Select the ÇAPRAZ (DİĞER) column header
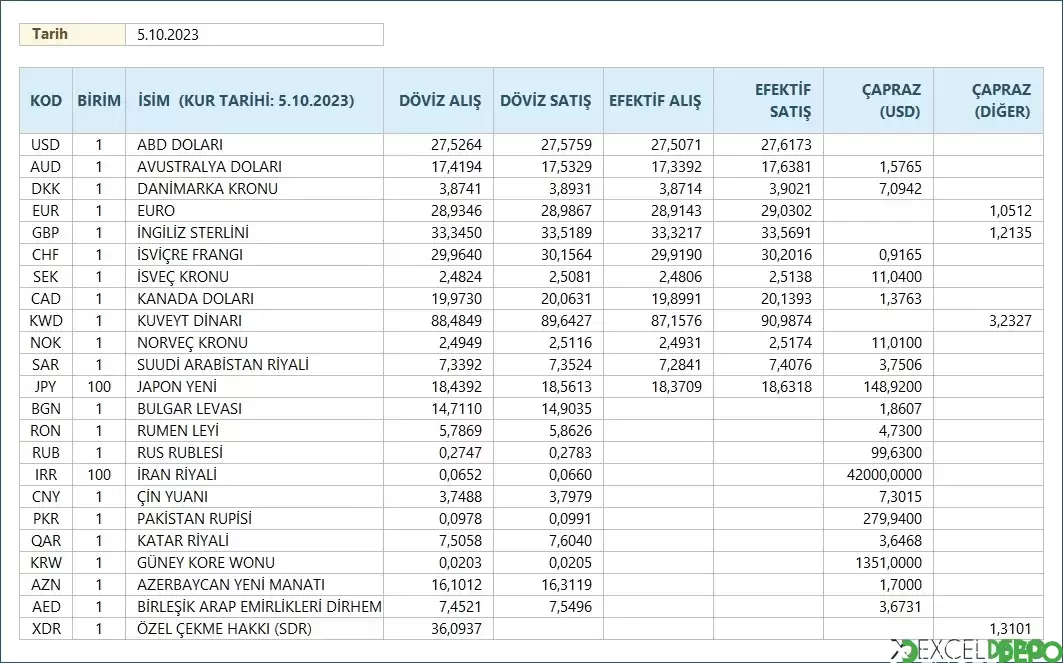 (x=988, y=100)
